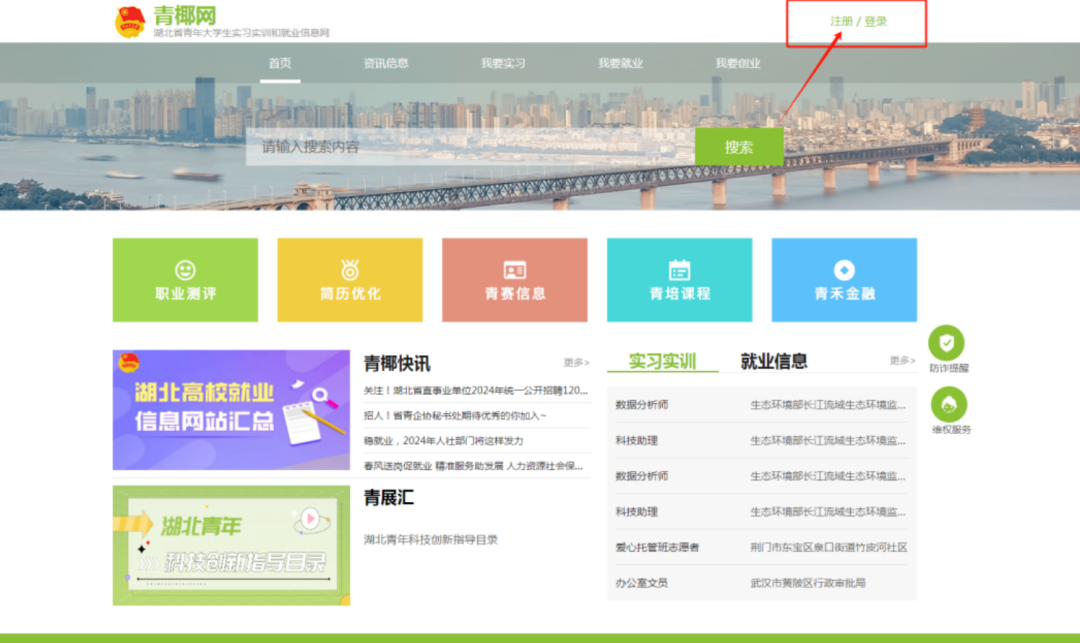Open the 湖北高校就业信息网站汇总 banner
Image resolution: width=1080 pixels, height=643 pixels.
[231, 410]
